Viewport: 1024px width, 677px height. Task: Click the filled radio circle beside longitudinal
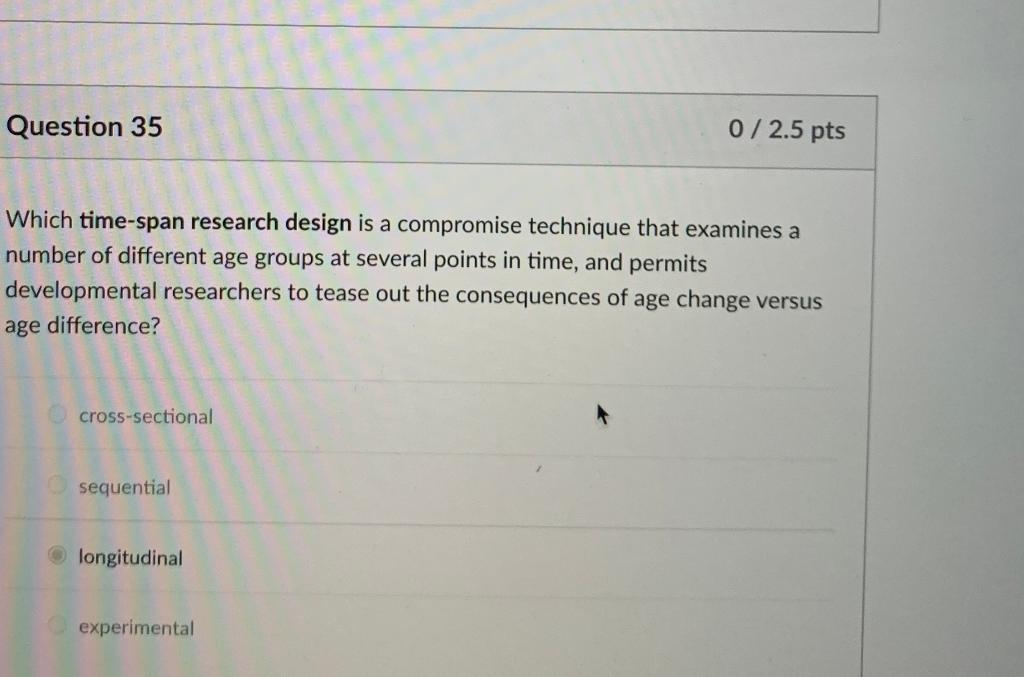[x=57, y=556]
